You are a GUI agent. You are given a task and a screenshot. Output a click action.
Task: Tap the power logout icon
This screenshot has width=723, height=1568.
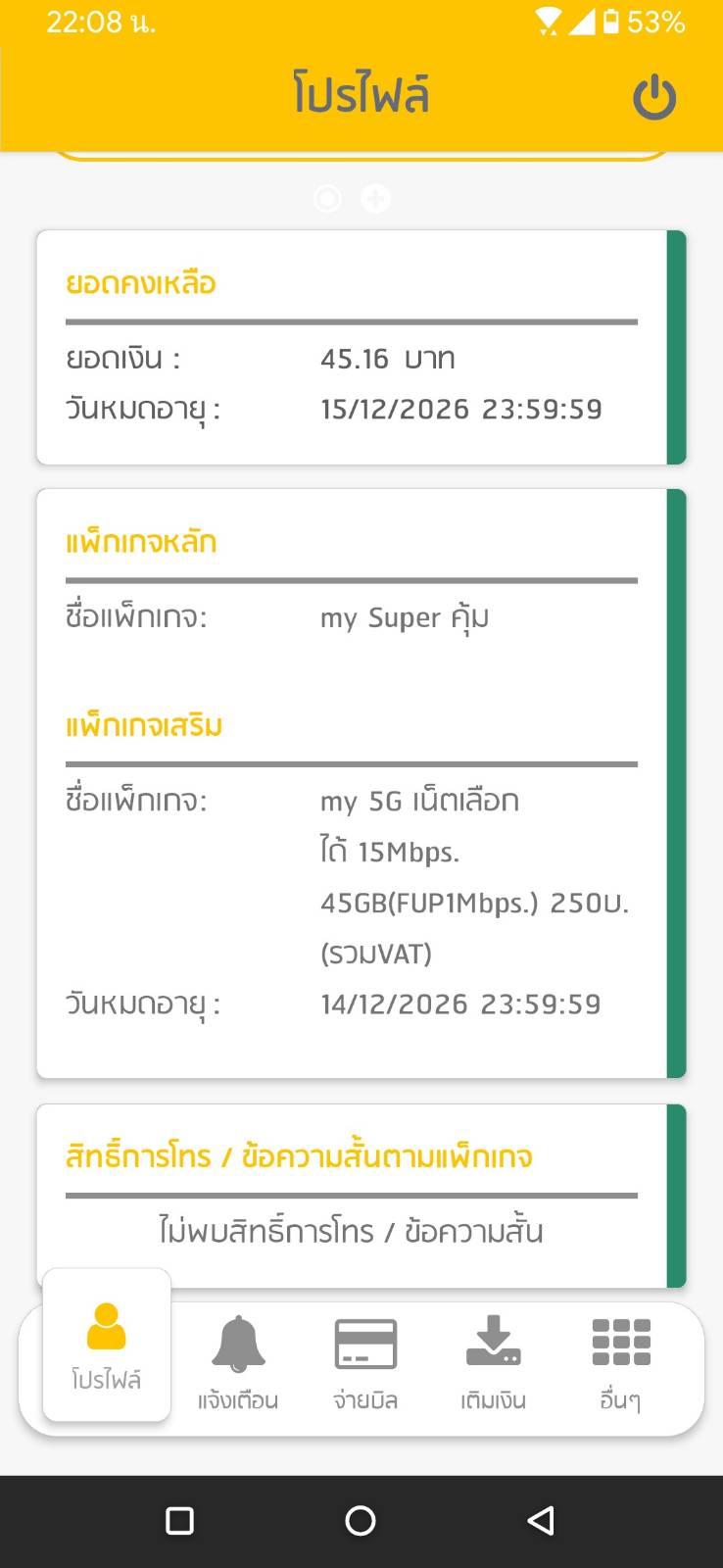tap(653, 98)
